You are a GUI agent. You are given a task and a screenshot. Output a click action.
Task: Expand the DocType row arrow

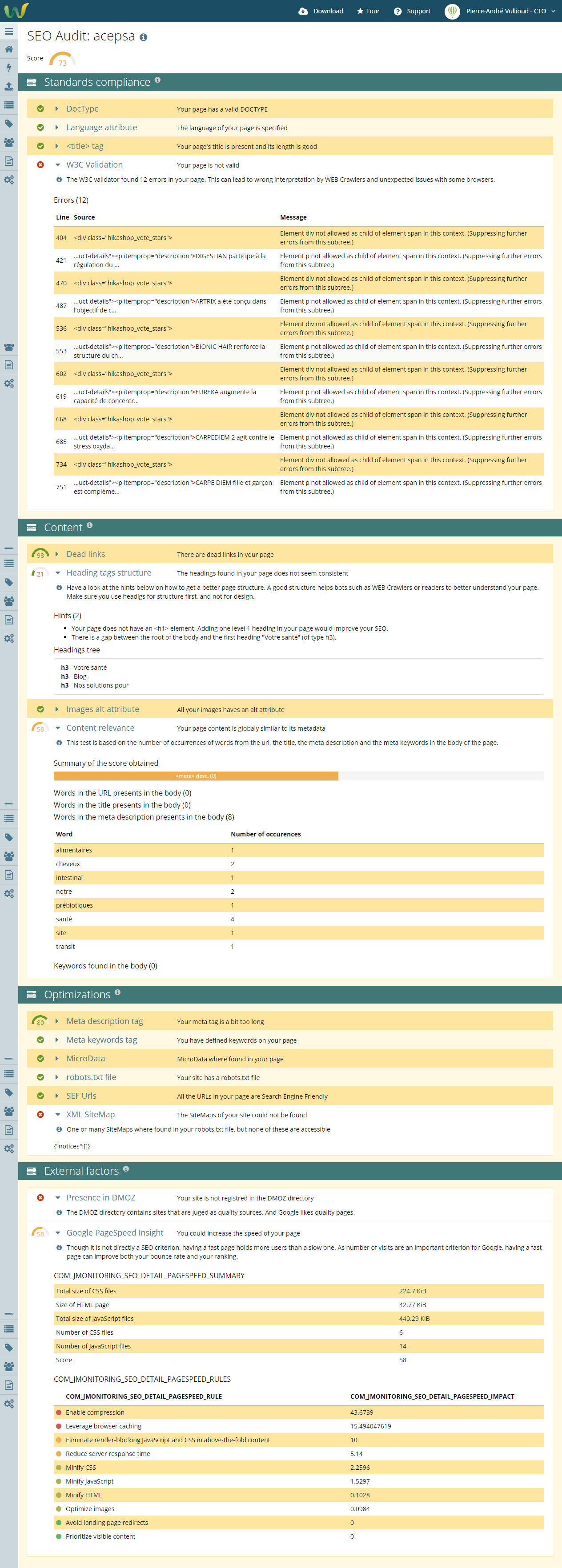57,109
